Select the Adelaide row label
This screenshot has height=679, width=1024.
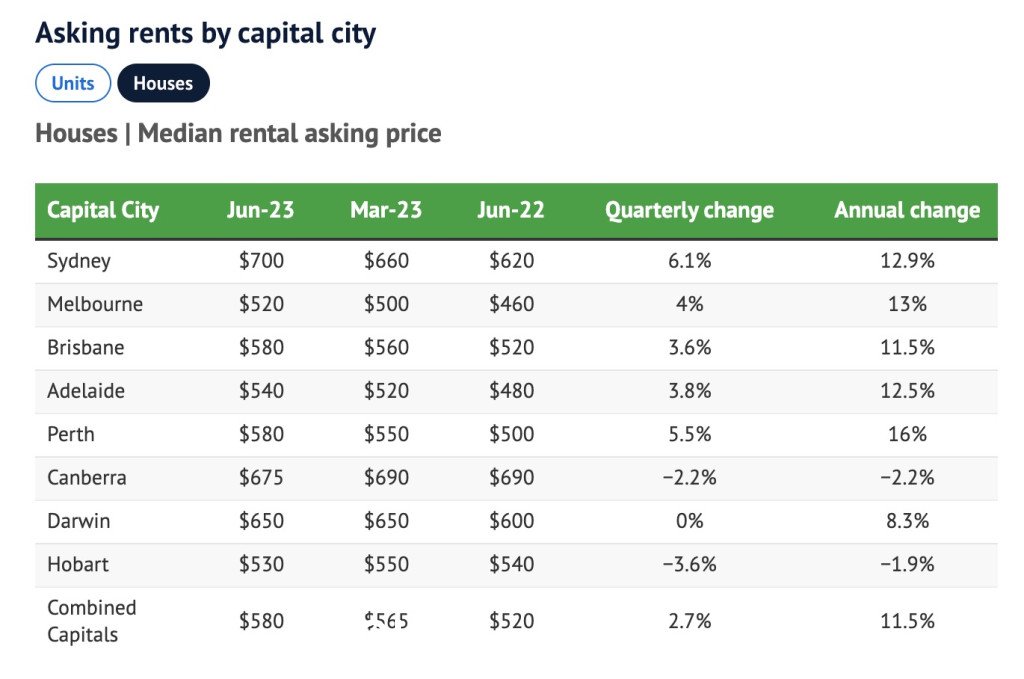tap(86, 390)
